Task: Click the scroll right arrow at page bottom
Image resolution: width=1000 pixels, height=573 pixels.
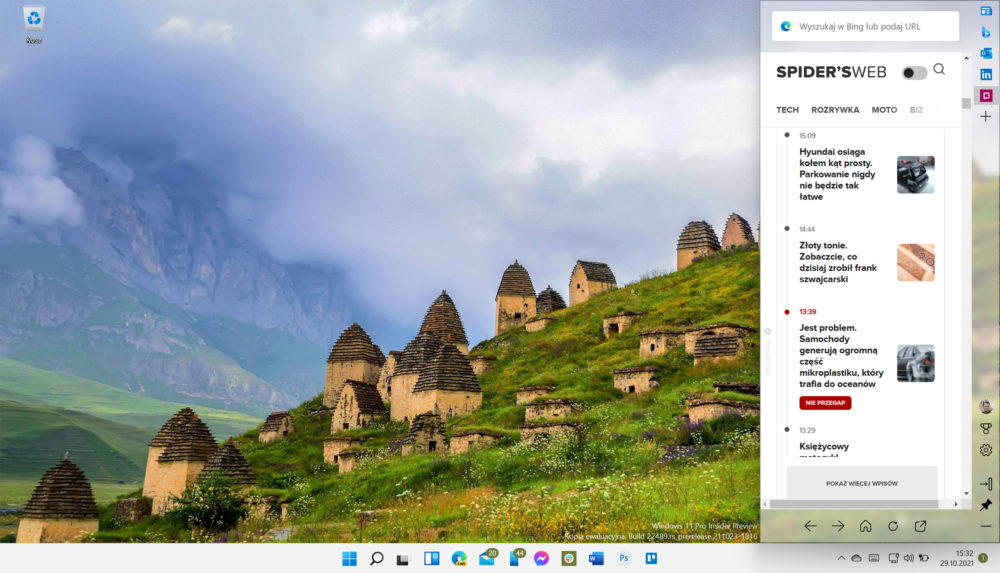Action: click(956, 504)
